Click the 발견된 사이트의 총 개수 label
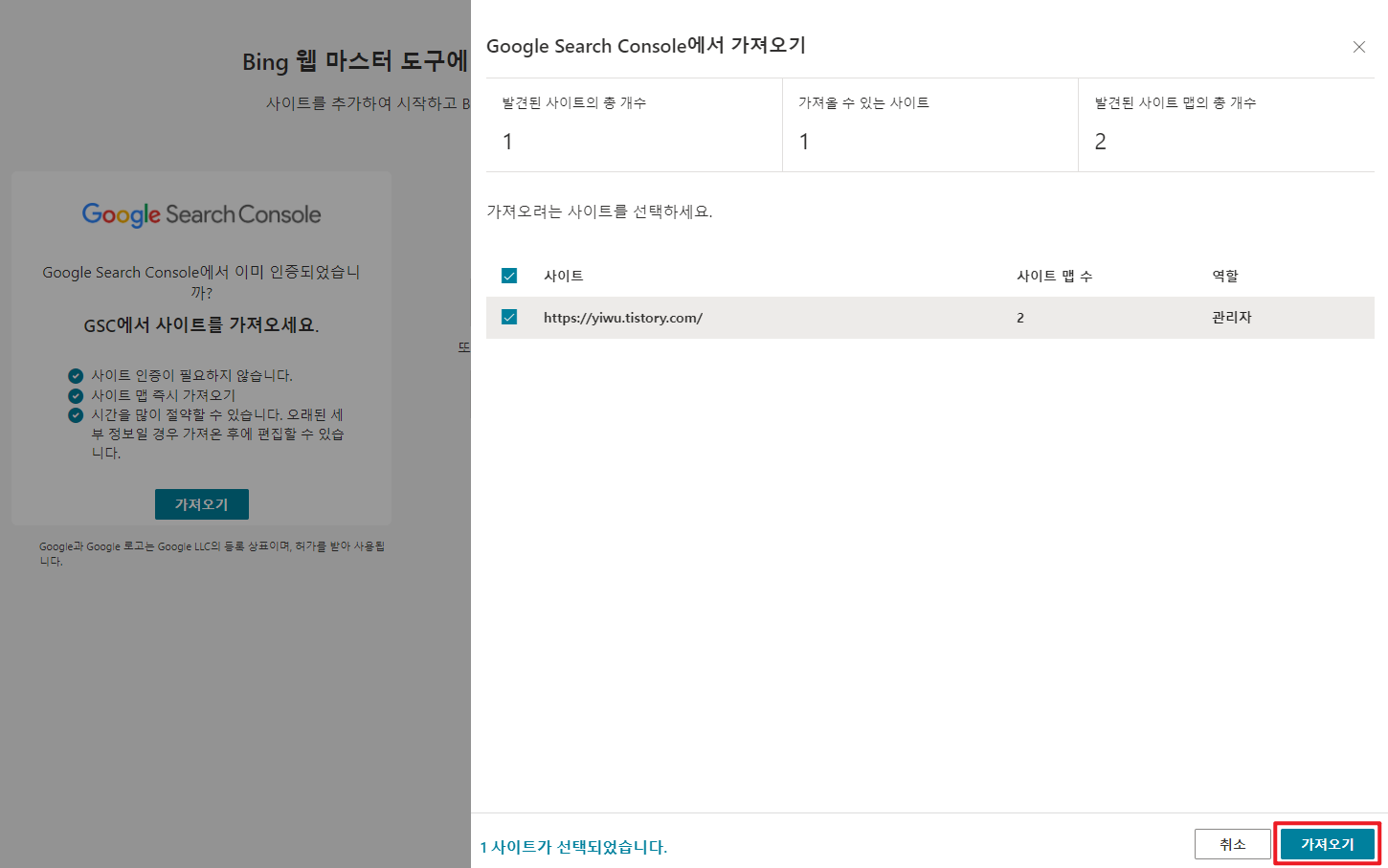1388x868 pixels. point(574,102)
